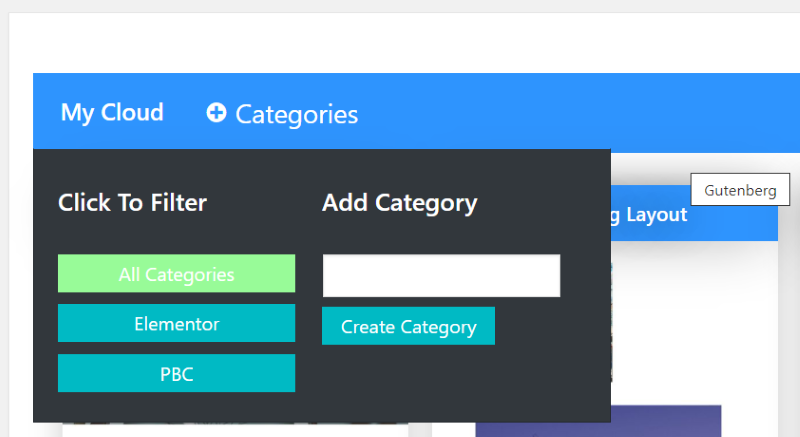Select the white template thumbnail below the panel

(235, 430)
